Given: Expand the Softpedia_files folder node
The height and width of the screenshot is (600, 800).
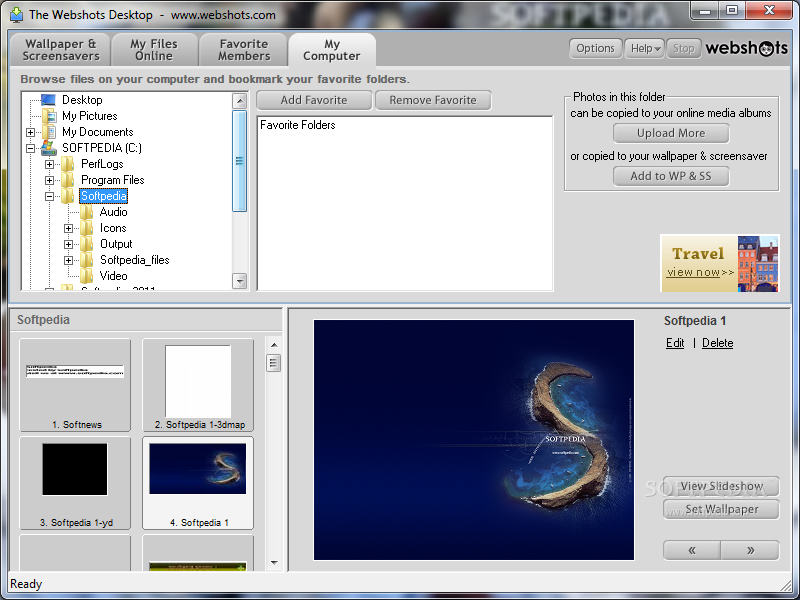Looking at the screenshot, I should [x=68, y=260].
